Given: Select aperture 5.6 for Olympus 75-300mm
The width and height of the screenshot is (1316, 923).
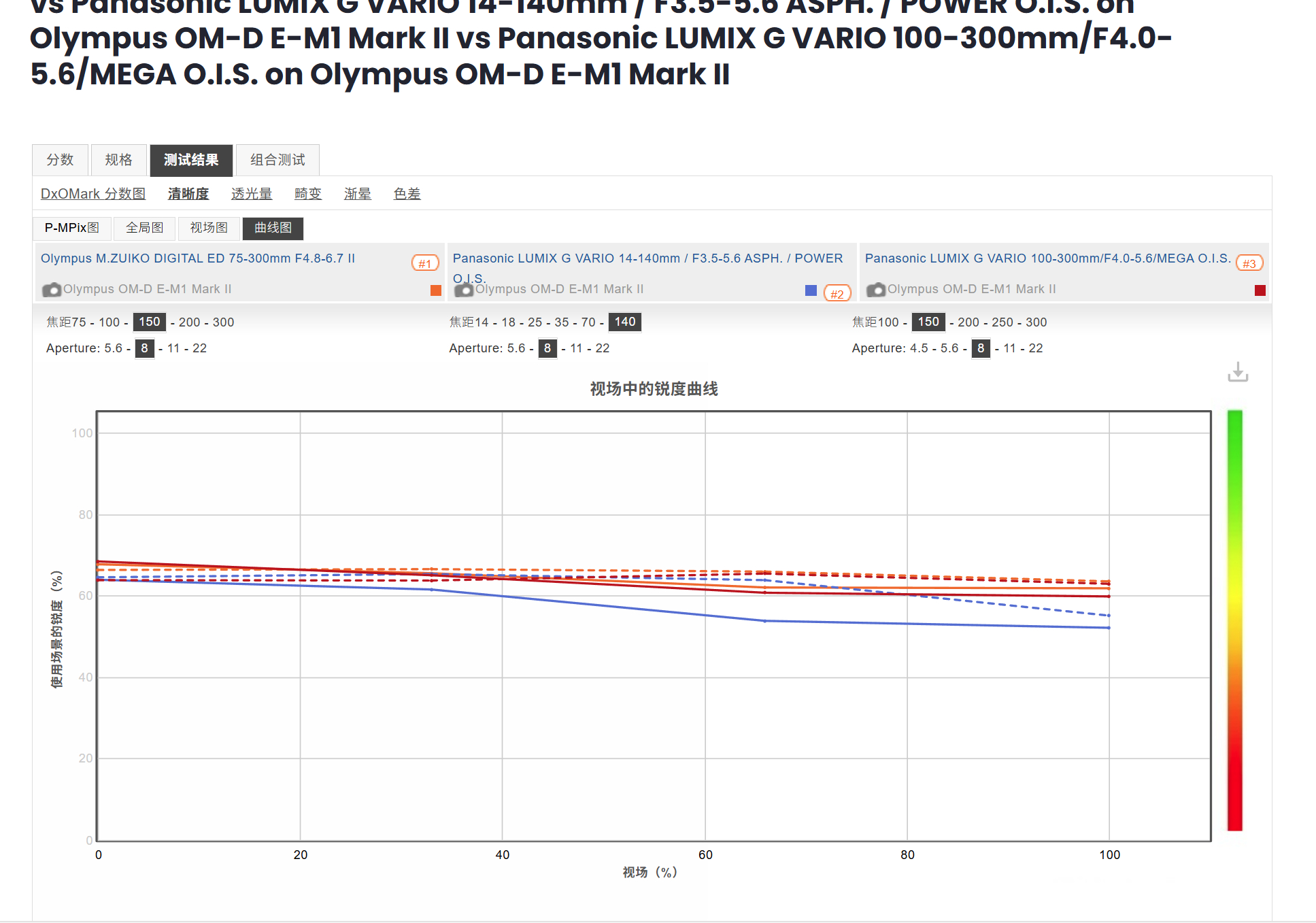Looking at the screenshot, I should coord(114,348).
